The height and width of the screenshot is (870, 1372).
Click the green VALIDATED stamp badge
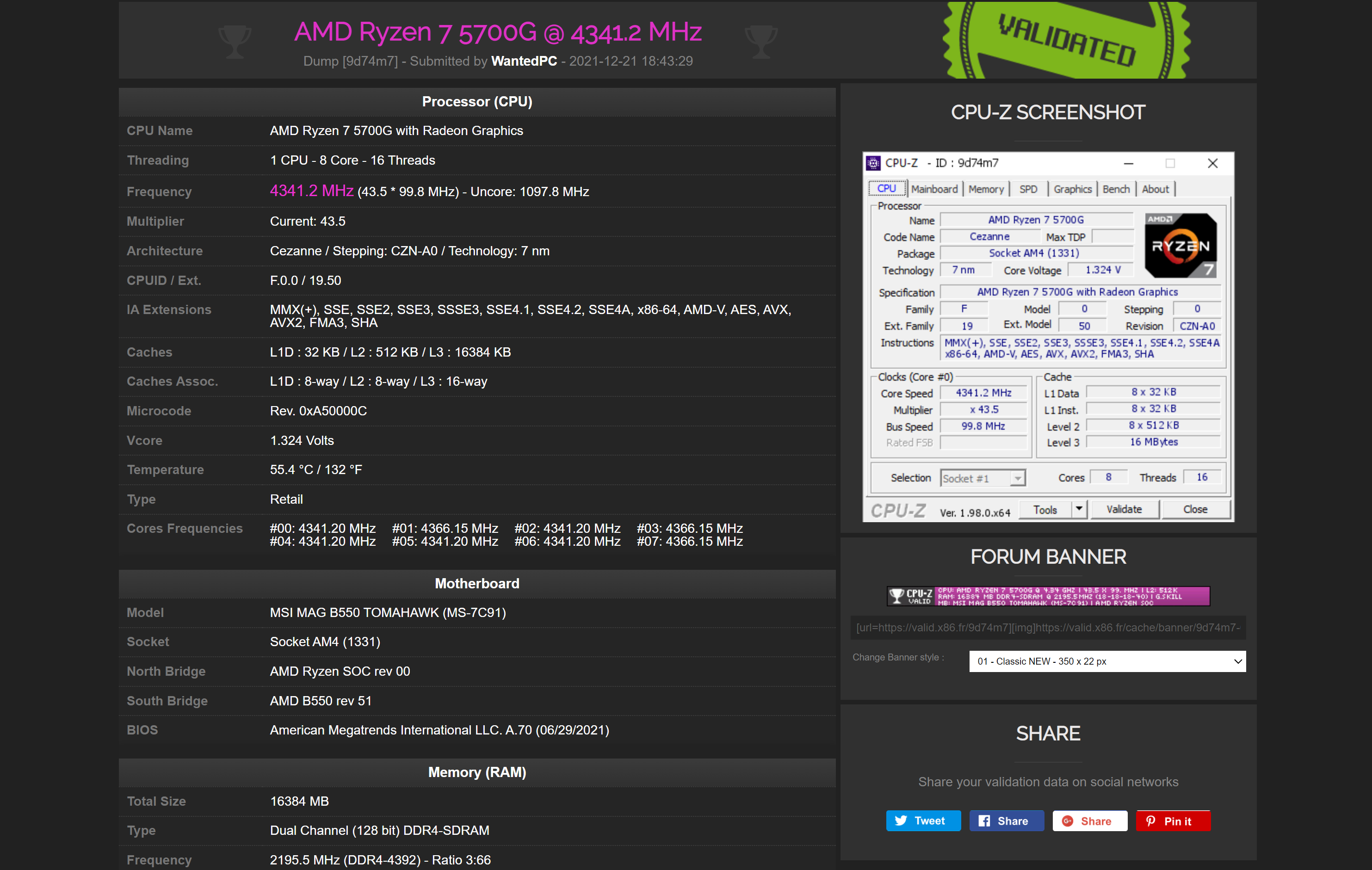click(x=1066, y=40)
